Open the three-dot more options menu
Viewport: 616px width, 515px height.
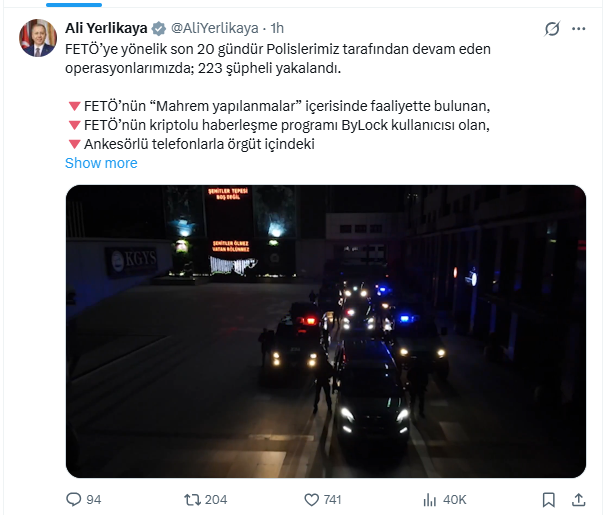579,29
